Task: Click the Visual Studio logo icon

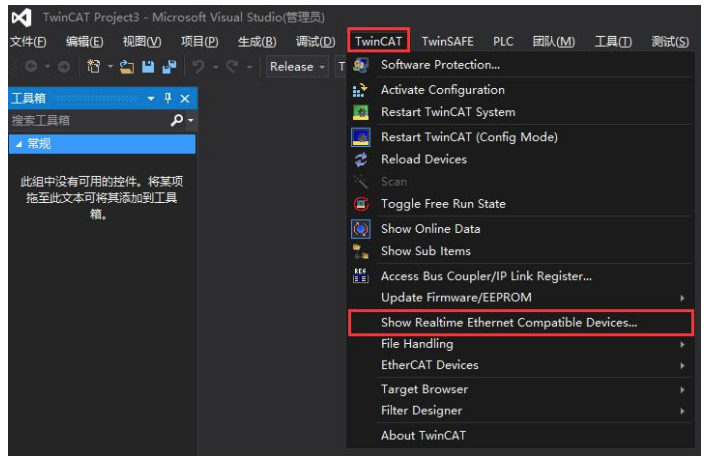Action: [x=22, y=18]
